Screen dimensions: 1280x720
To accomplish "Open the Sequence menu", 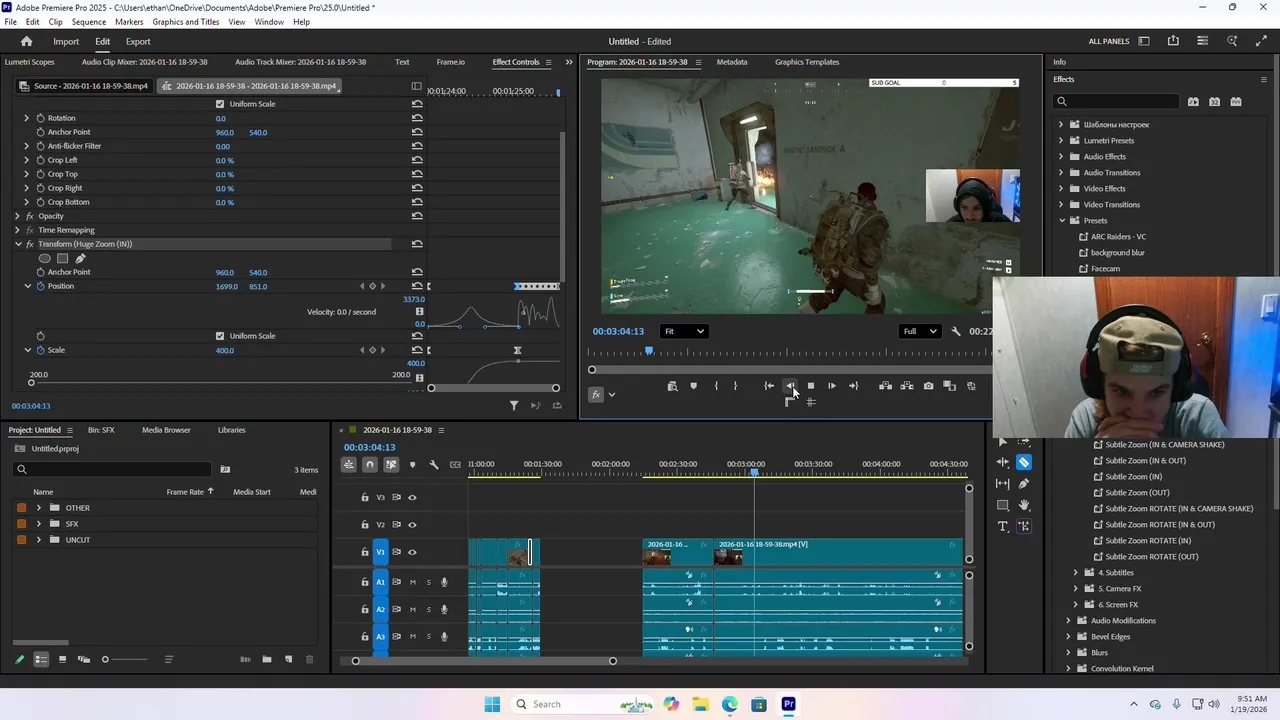I will coord(89,21).
